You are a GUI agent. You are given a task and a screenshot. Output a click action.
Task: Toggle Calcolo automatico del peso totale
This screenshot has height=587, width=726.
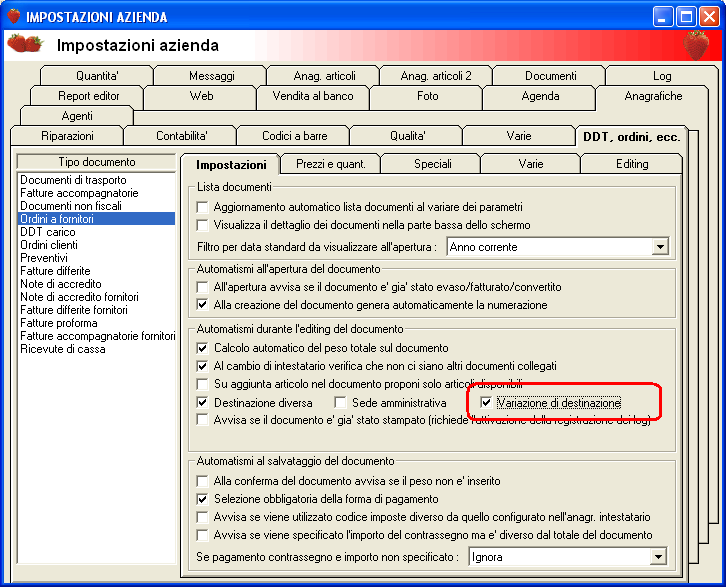click(202, 348)
